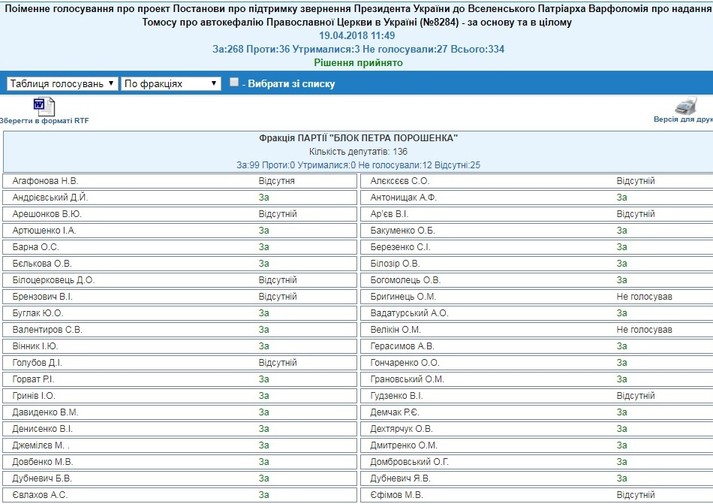Screen dimensions: 713x504
Task: Click the printer icon for print version
Action: tap(685, 105)
